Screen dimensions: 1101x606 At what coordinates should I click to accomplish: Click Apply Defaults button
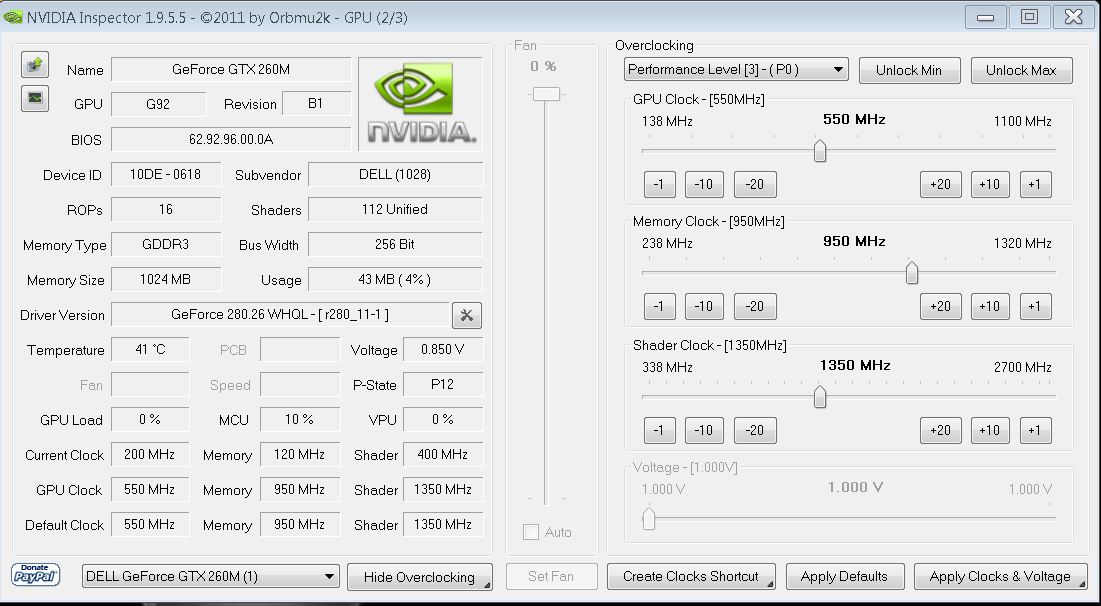pos(845,577)
